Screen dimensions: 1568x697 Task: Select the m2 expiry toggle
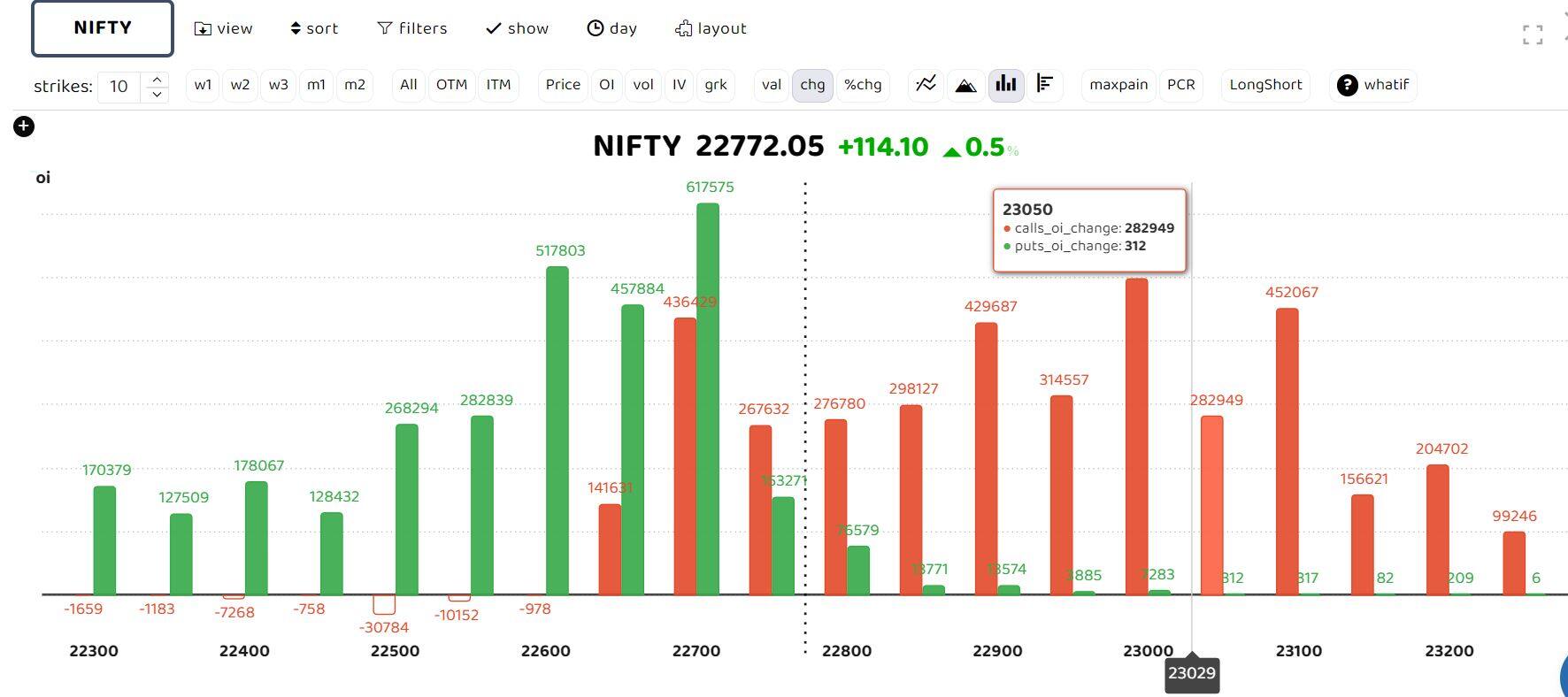pos(354,85)
